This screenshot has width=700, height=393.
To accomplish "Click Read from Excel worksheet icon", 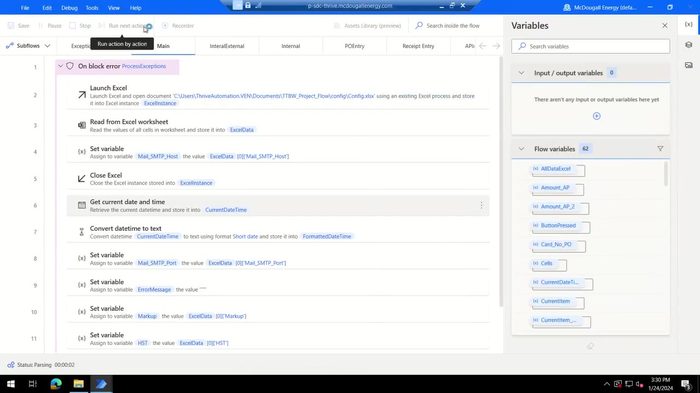I will point(82,125).
